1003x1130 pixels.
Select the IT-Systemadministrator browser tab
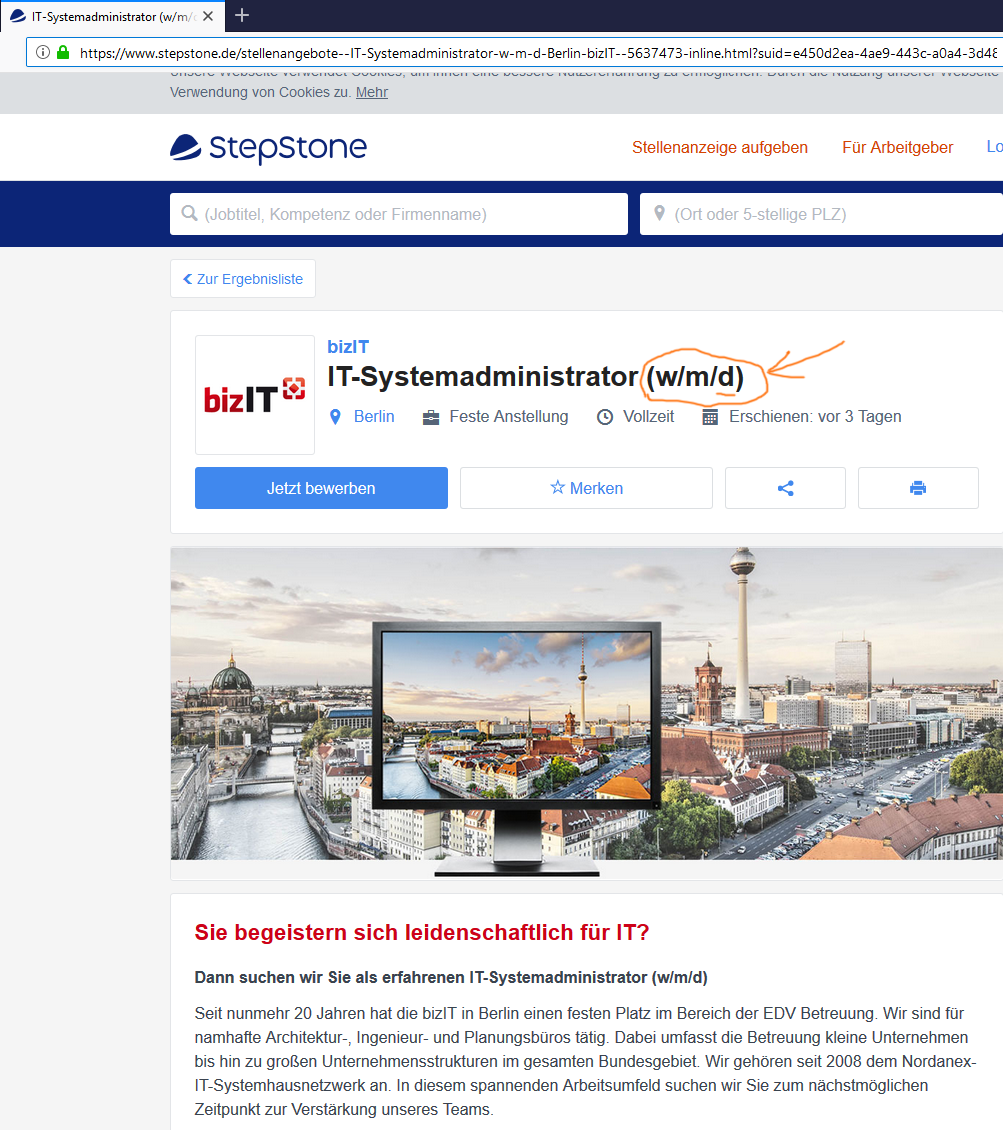coord(112,16)
